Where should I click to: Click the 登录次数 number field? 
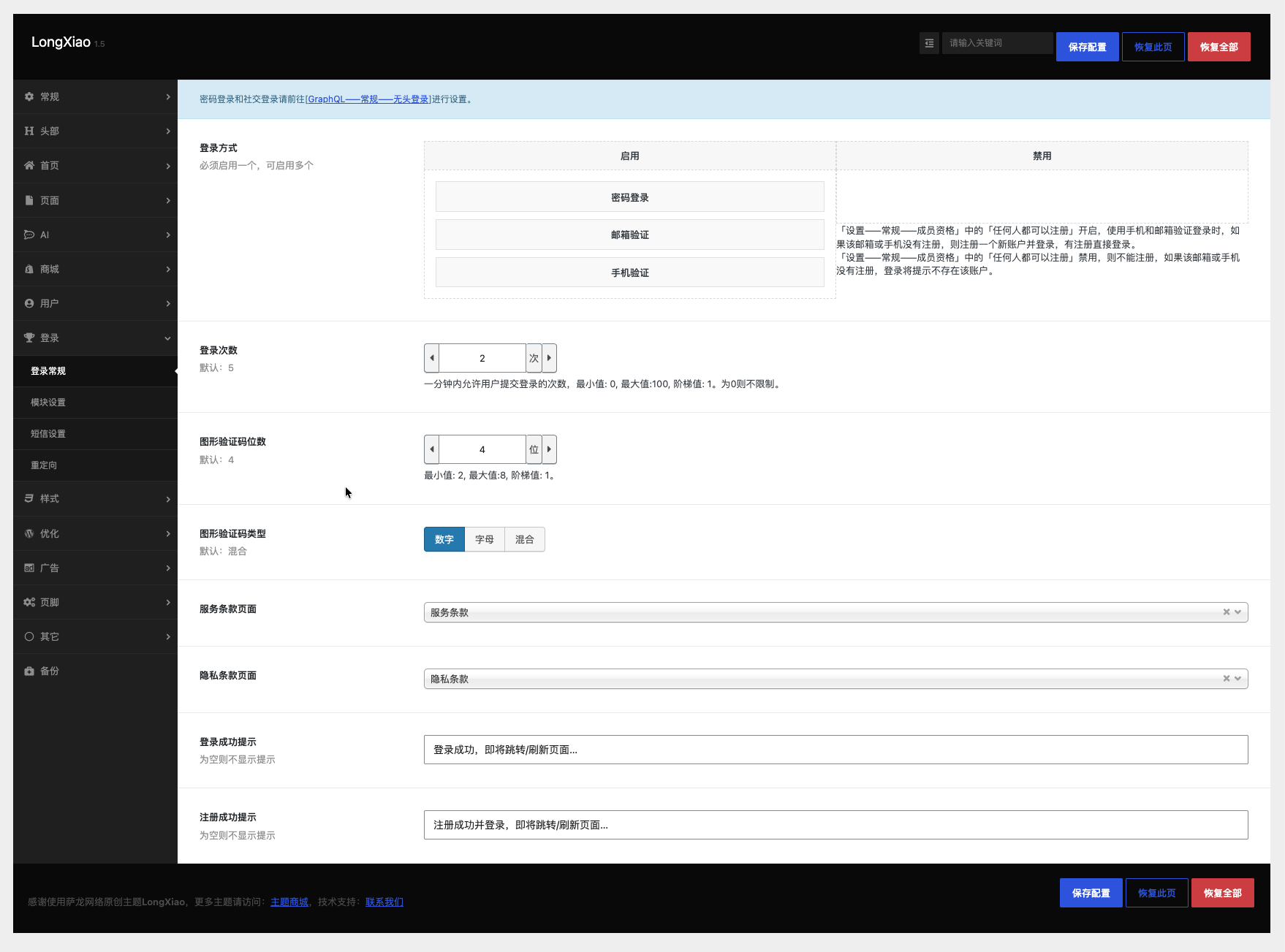[482, 358]
